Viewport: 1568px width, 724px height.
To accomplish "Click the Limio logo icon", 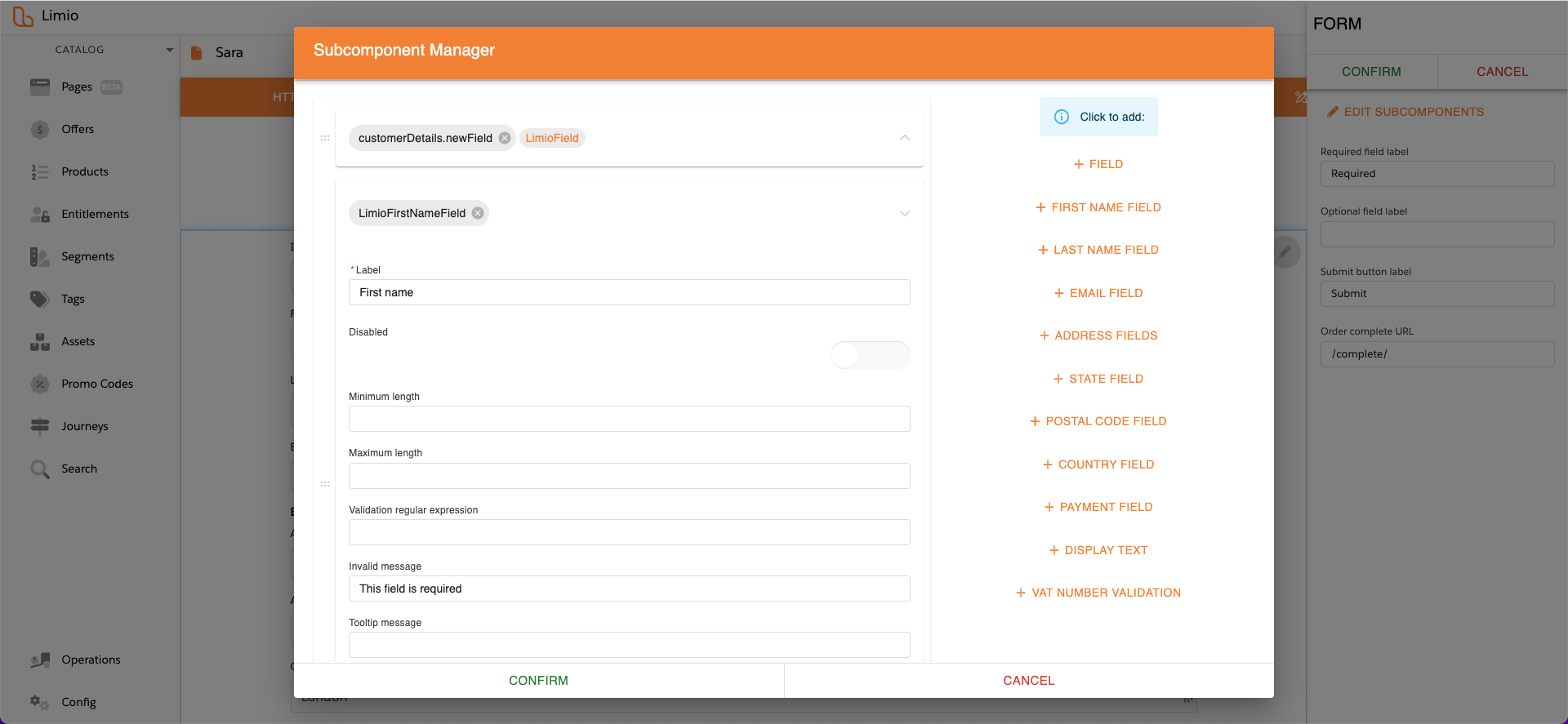I will [x=23, y=16].
